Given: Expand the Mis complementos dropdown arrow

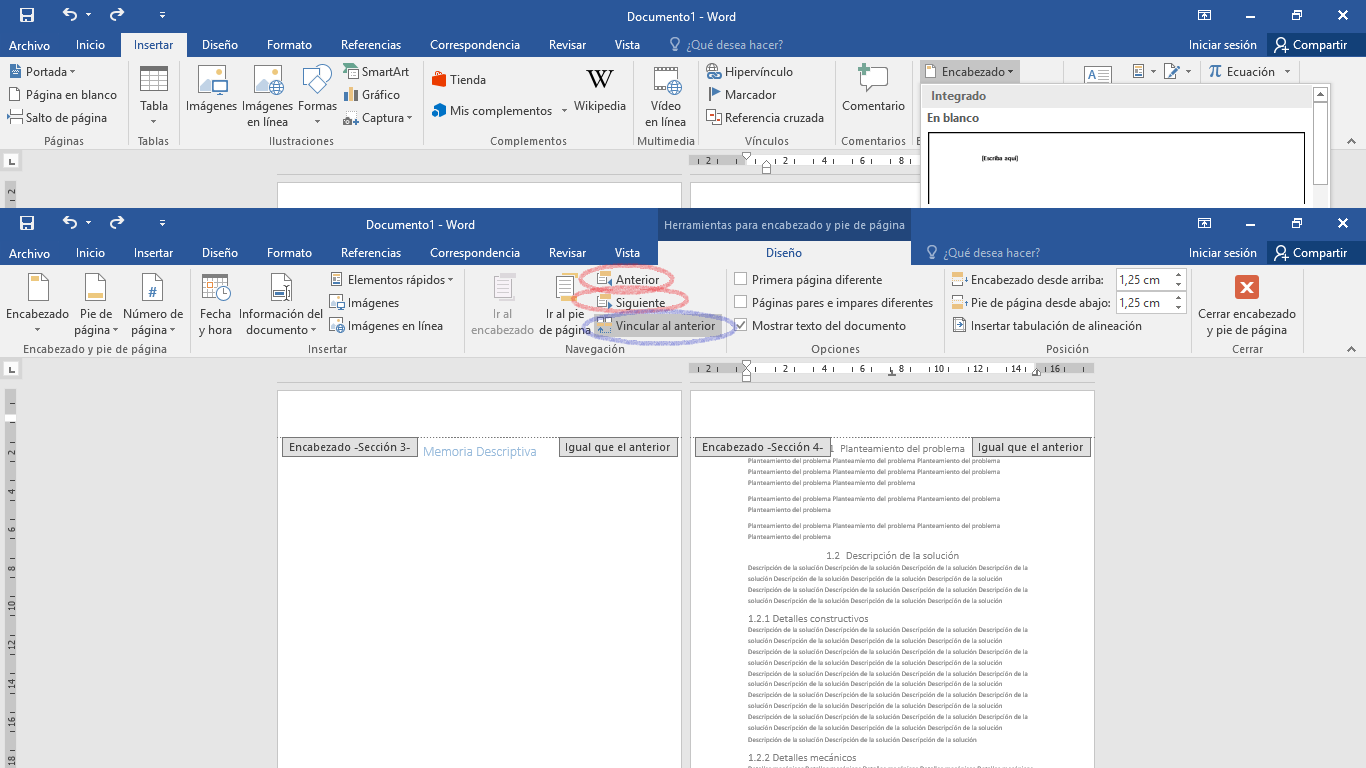Looking at the screenshot, I should point(564,111).
